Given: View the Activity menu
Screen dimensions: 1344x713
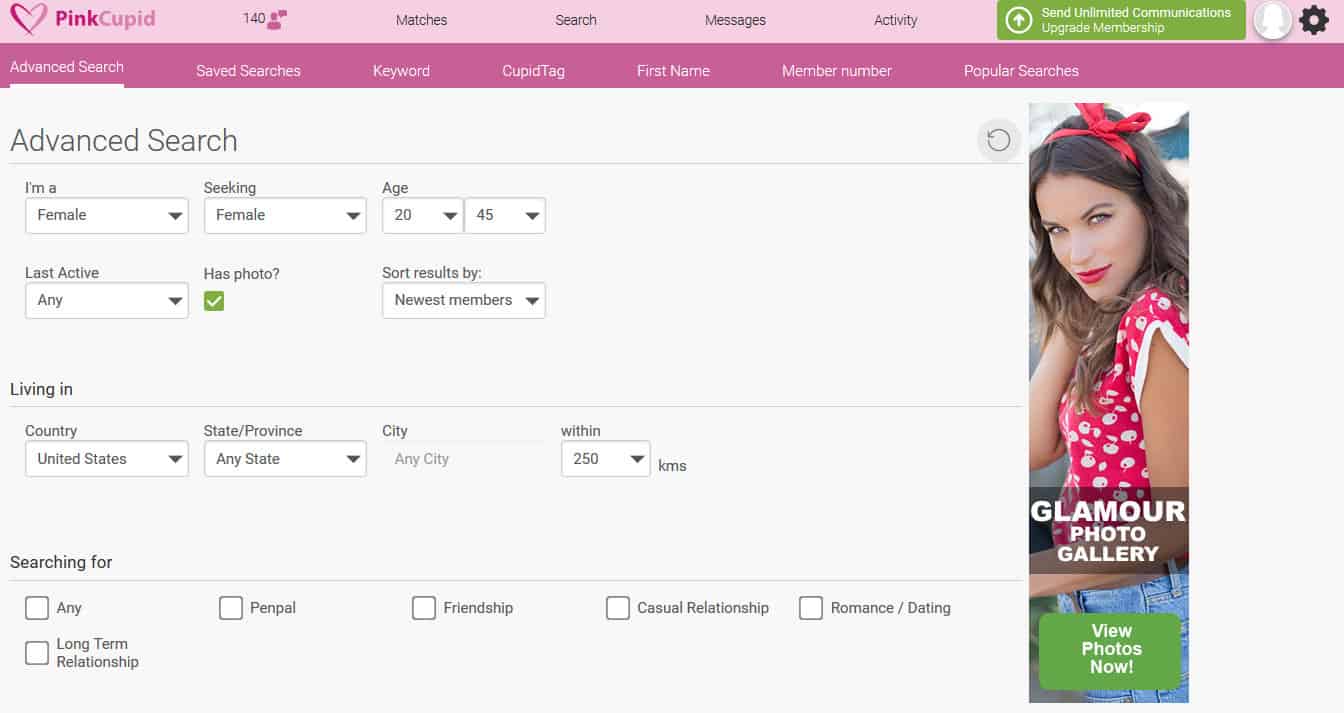Looking at the screenshot, I should tap(896, 20).
